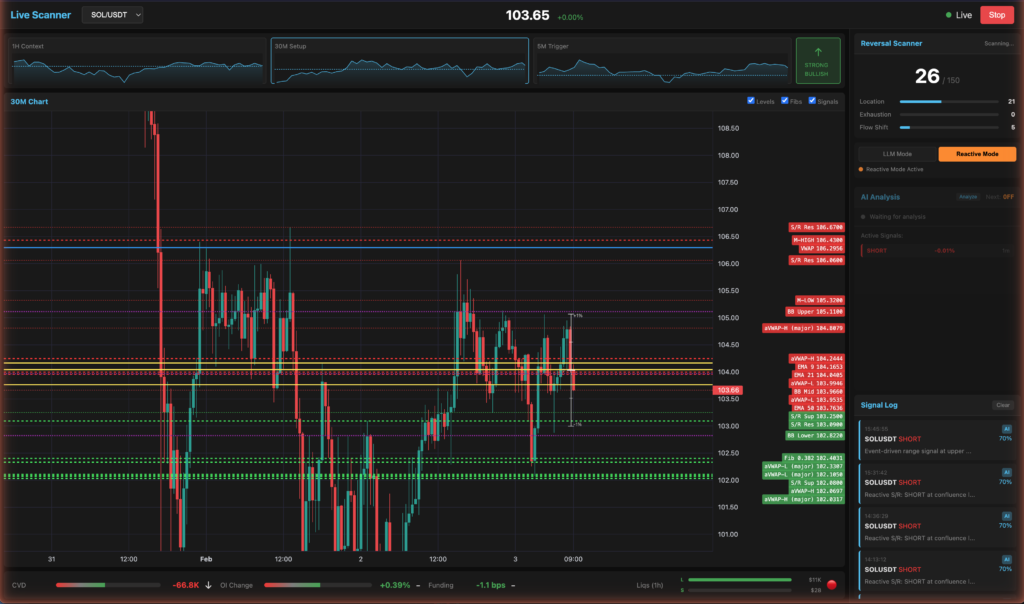Click the red SHORT indicator under Active Signals
This screenshot has height=604, width=1024.
[x=877, y=251]
